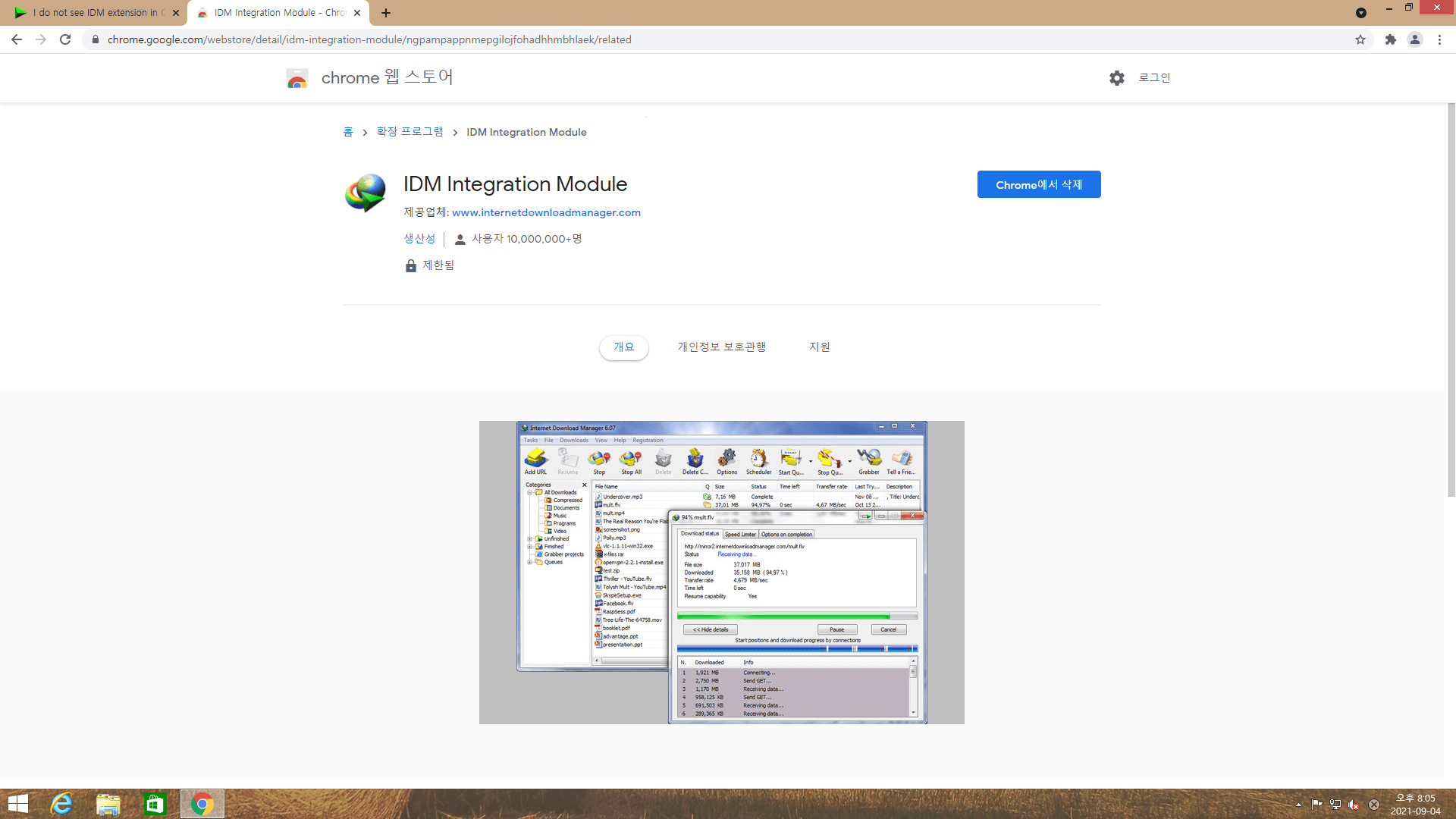Image resolution: width=1456 pixels, height=819 pixels.
Task: Click the IDM screenshot preview image
Action: point(722,573)
